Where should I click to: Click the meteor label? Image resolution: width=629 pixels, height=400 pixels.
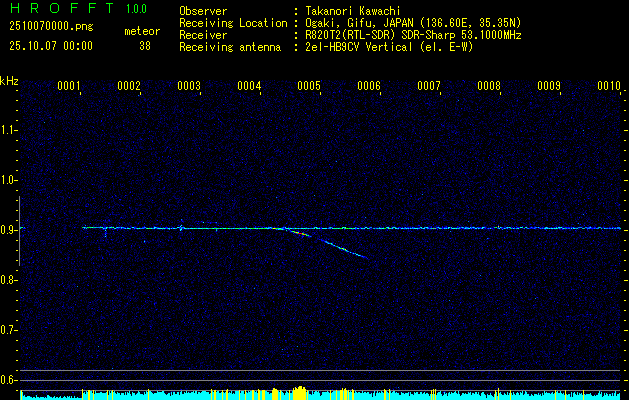(x=142, y=31)
